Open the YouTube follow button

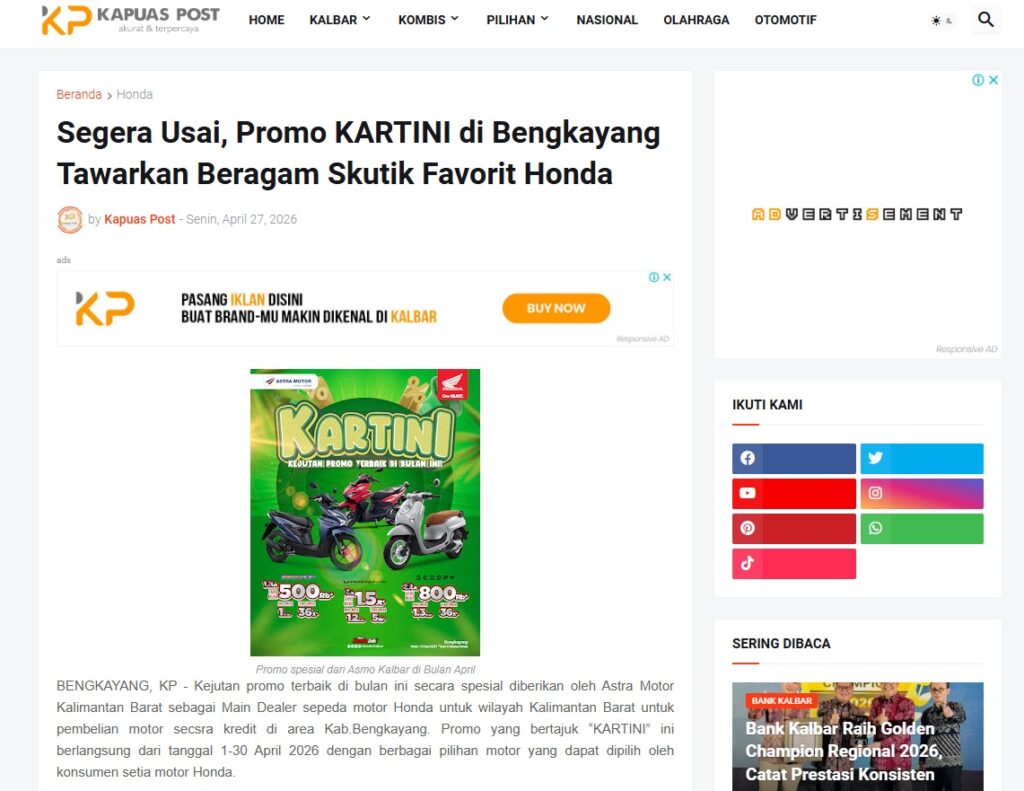(793, 493)
